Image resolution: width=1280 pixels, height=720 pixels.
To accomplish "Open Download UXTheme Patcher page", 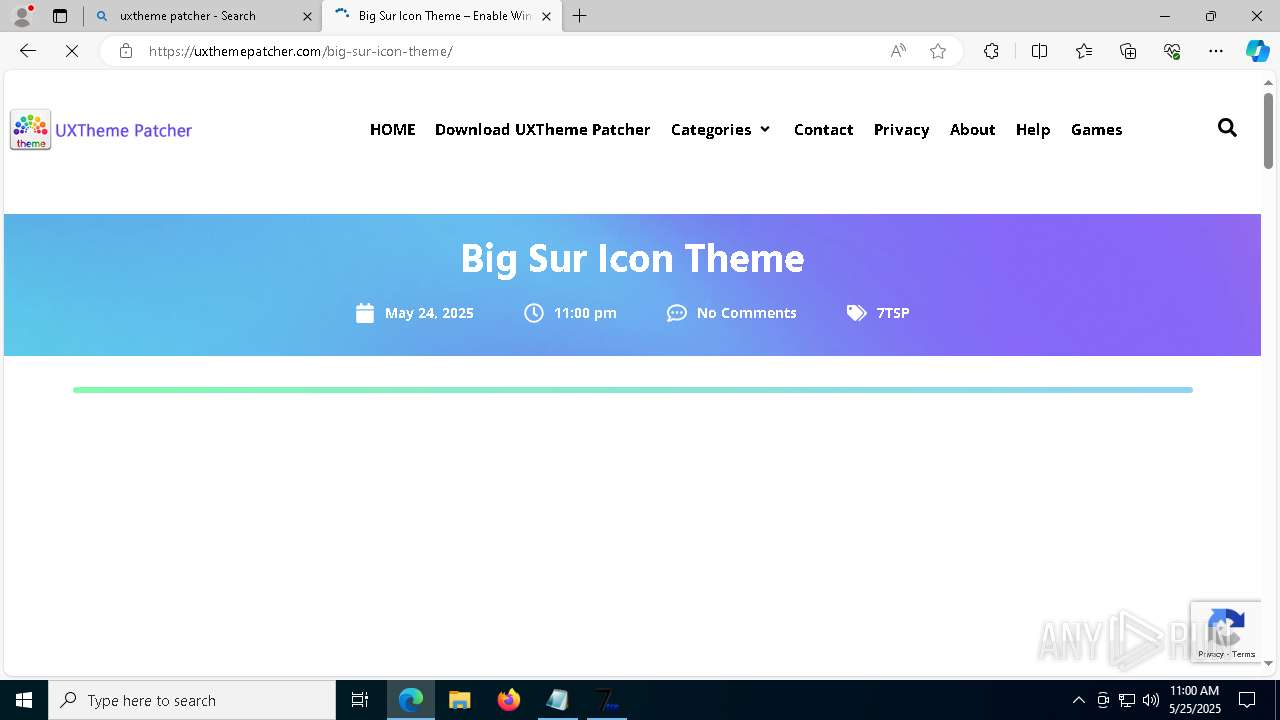I will coord(542,129).
